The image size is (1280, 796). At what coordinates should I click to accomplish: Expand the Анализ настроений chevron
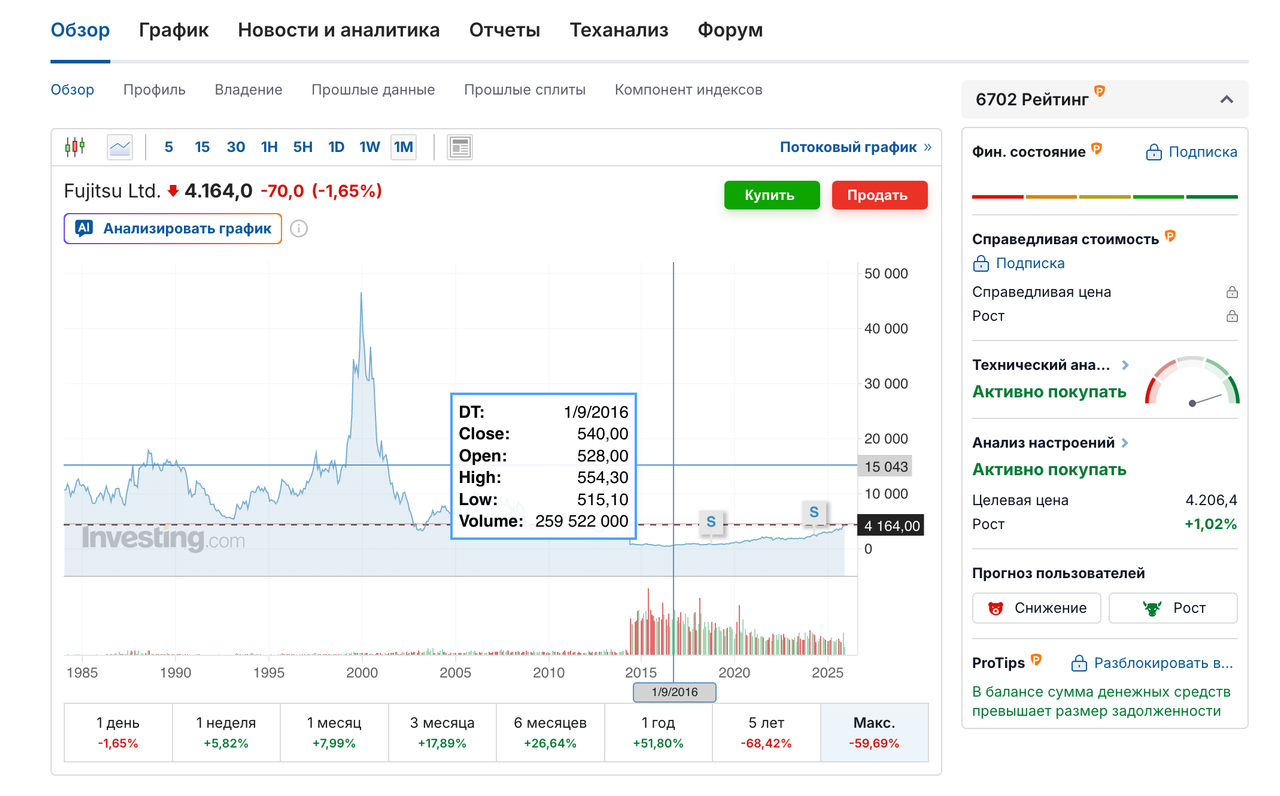(1125, 442)
